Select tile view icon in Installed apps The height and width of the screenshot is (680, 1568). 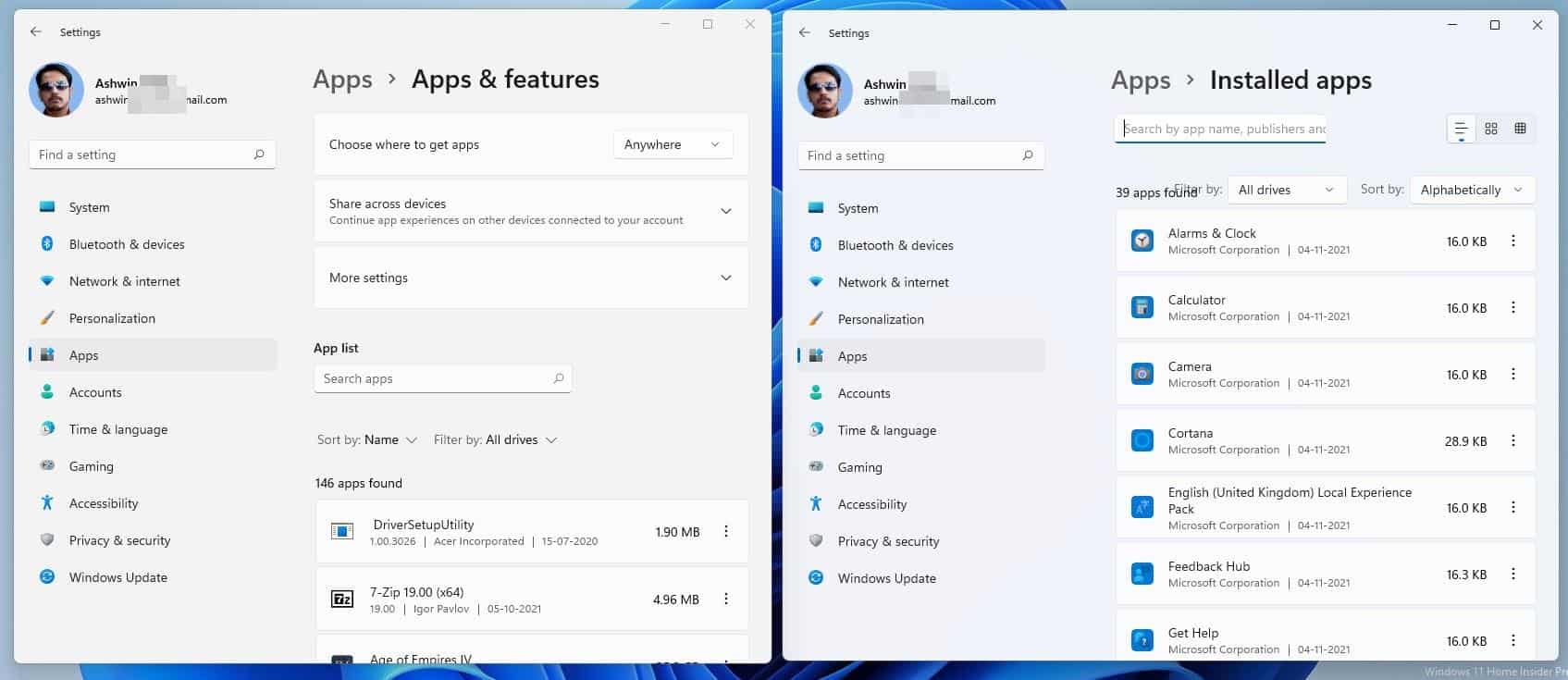pos(1520,129)
